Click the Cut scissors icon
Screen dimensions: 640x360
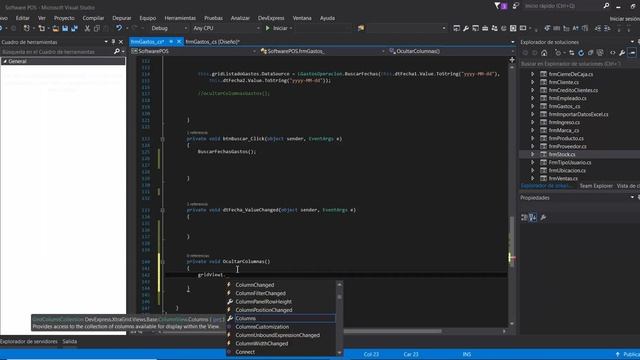[87, 28]
